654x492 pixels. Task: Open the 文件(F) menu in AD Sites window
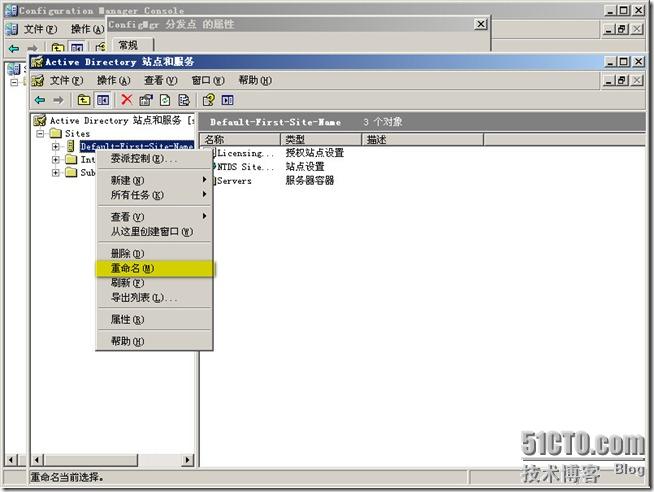[x=66, y=80]
